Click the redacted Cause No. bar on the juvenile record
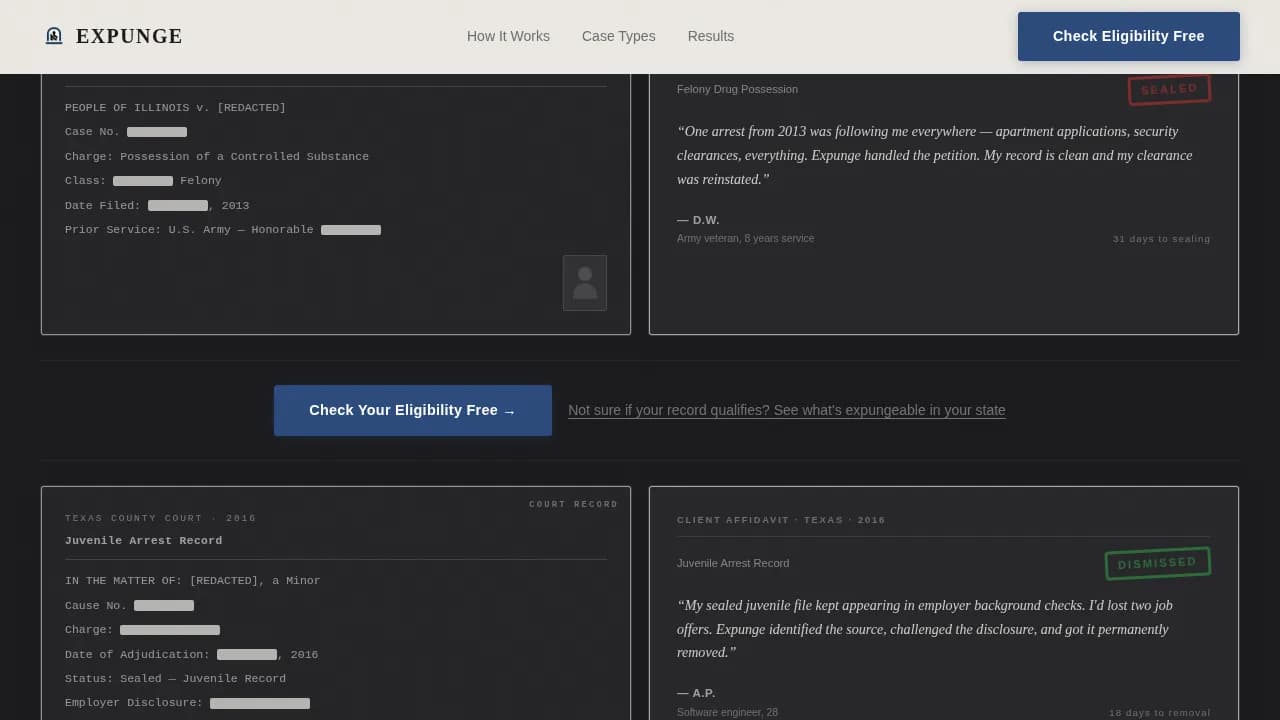The height and width of the screenshot is (720, 1280). click(164, 605)
